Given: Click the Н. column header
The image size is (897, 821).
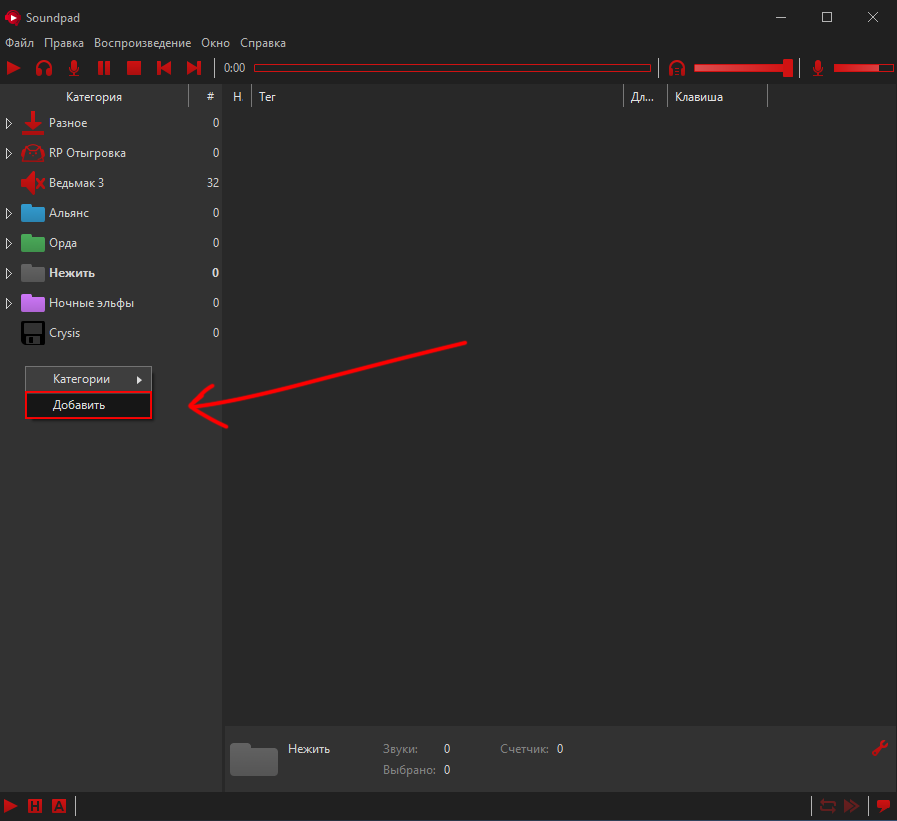Looking at the screenshot, I should [x=237, y=97].
